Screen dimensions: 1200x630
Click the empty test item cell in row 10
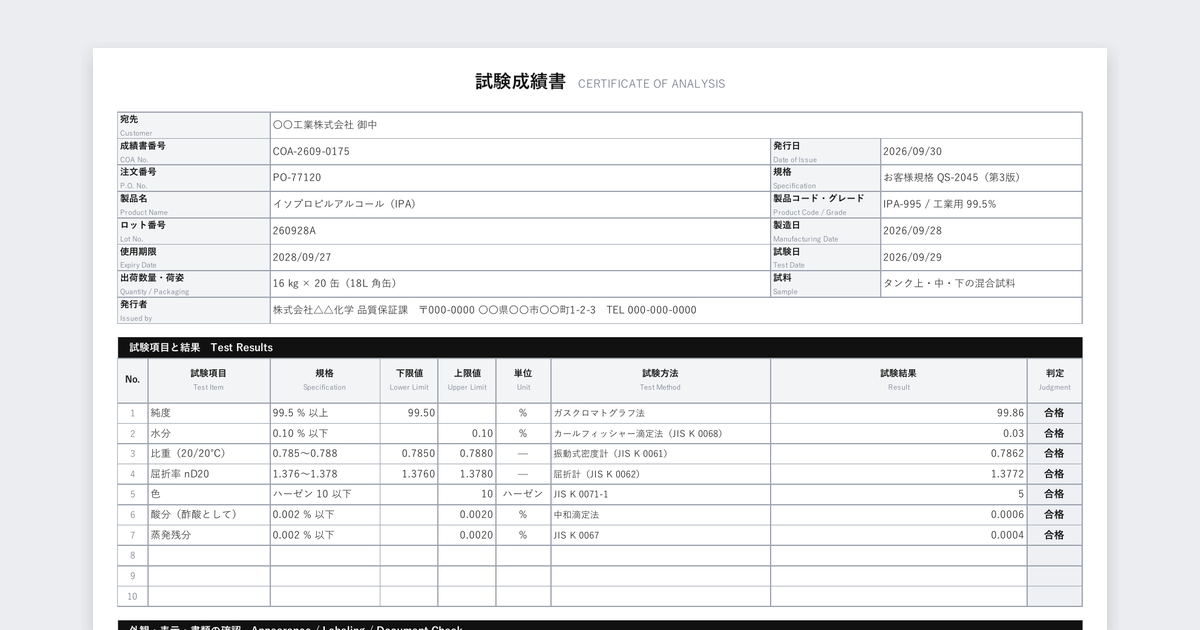[x=209, y=596]
